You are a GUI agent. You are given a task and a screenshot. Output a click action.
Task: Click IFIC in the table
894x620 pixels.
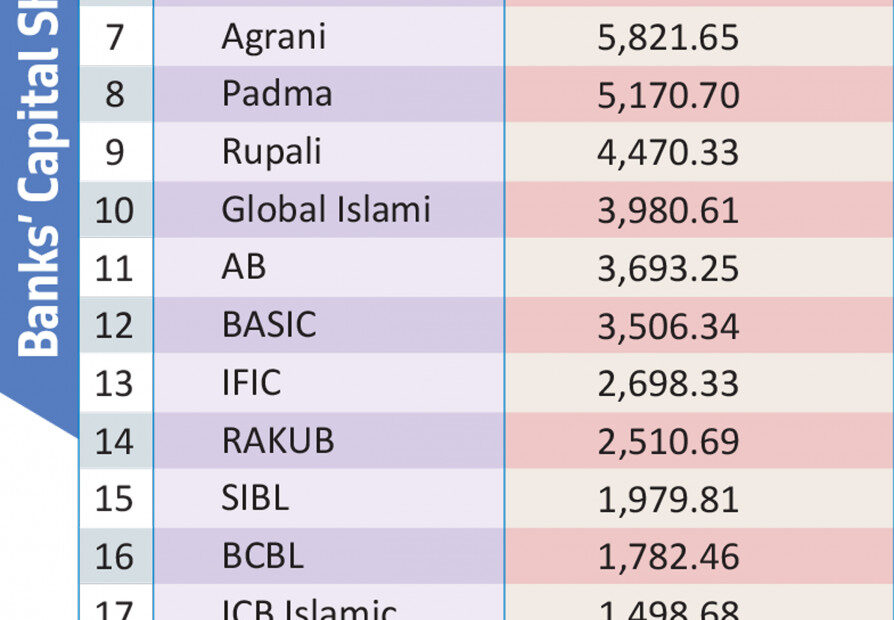point(251,382)
